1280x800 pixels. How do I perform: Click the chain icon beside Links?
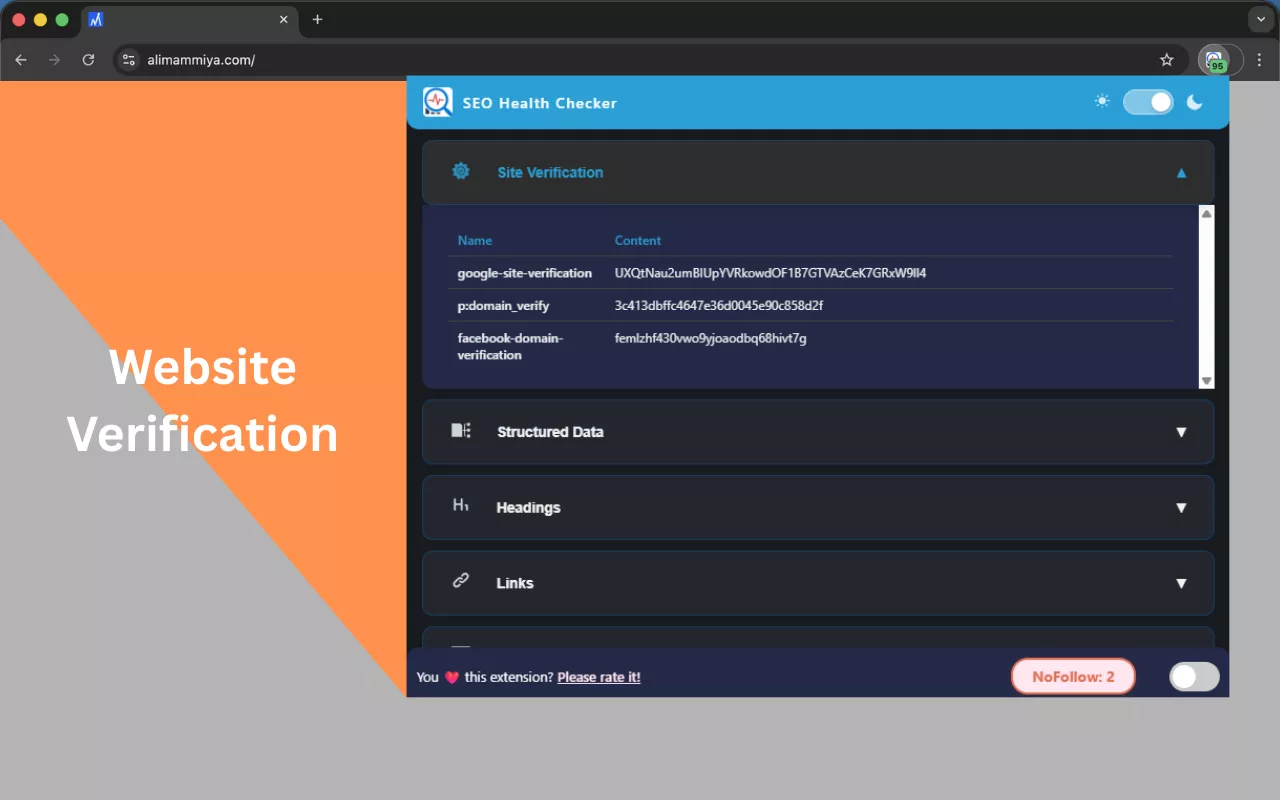click(460, 582)
